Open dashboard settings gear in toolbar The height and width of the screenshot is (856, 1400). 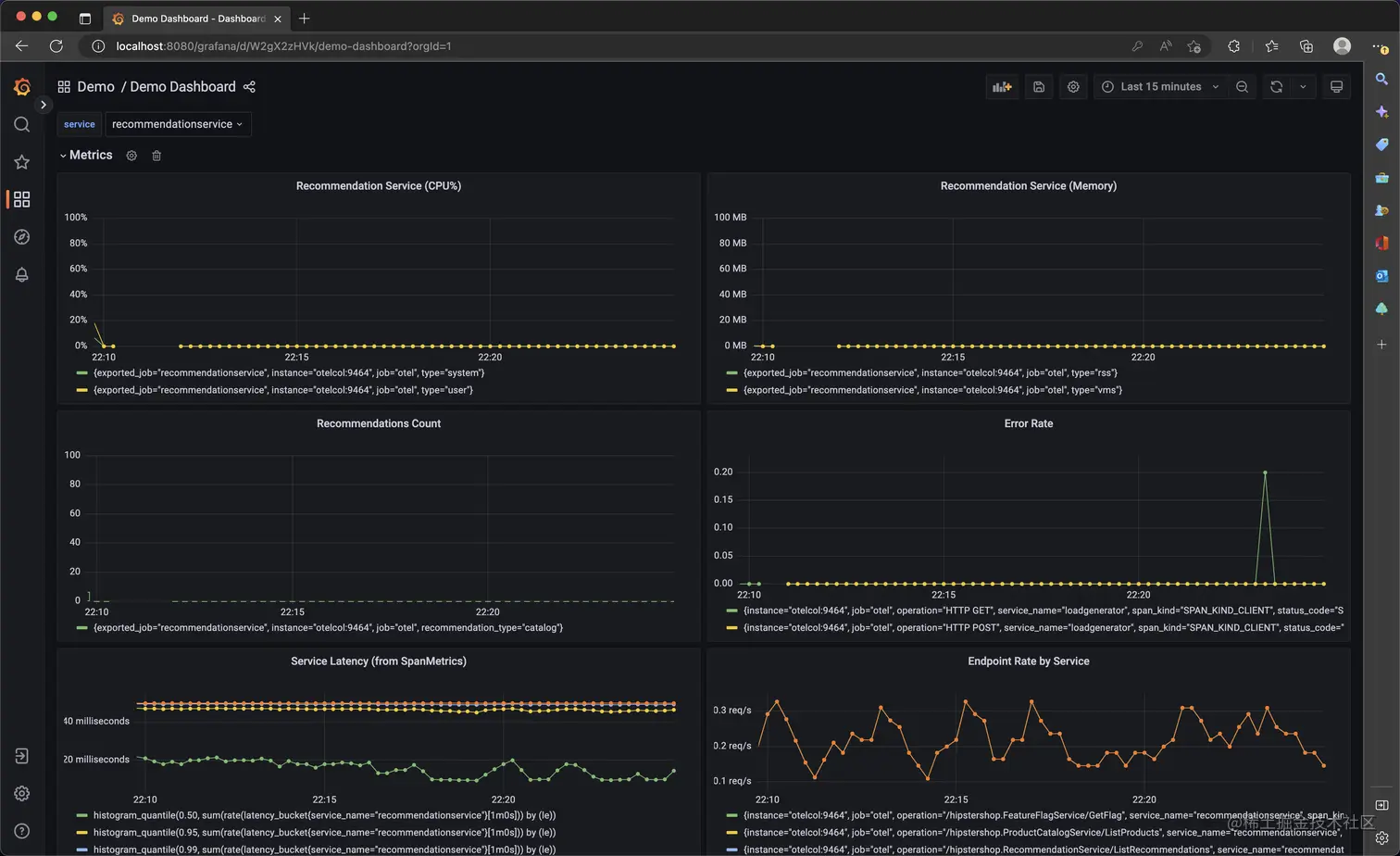click(x=1073, y=87)
